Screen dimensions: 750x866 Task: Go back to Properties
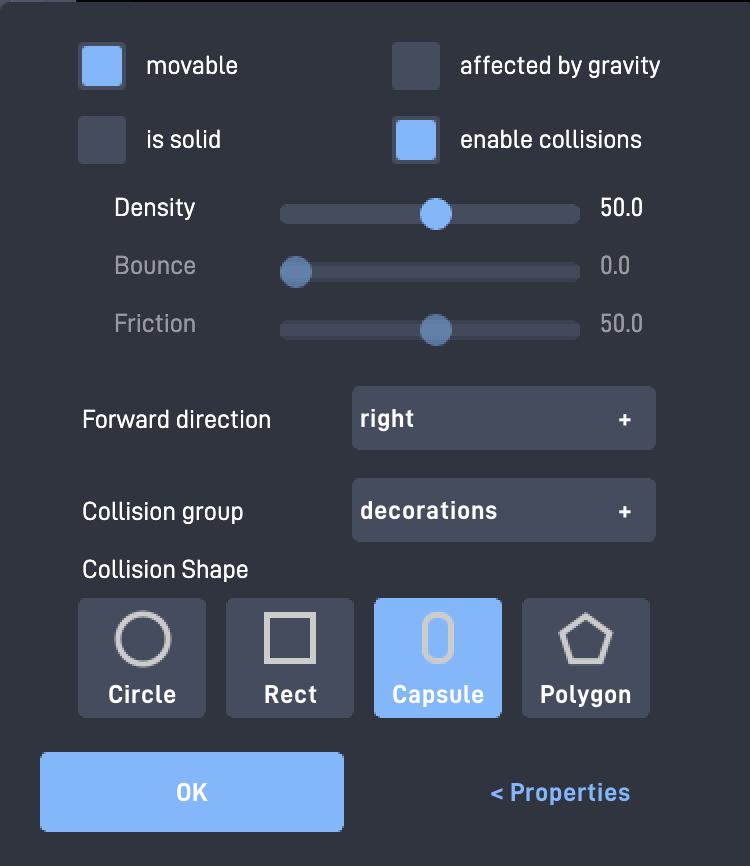click(x=560, y=793)
